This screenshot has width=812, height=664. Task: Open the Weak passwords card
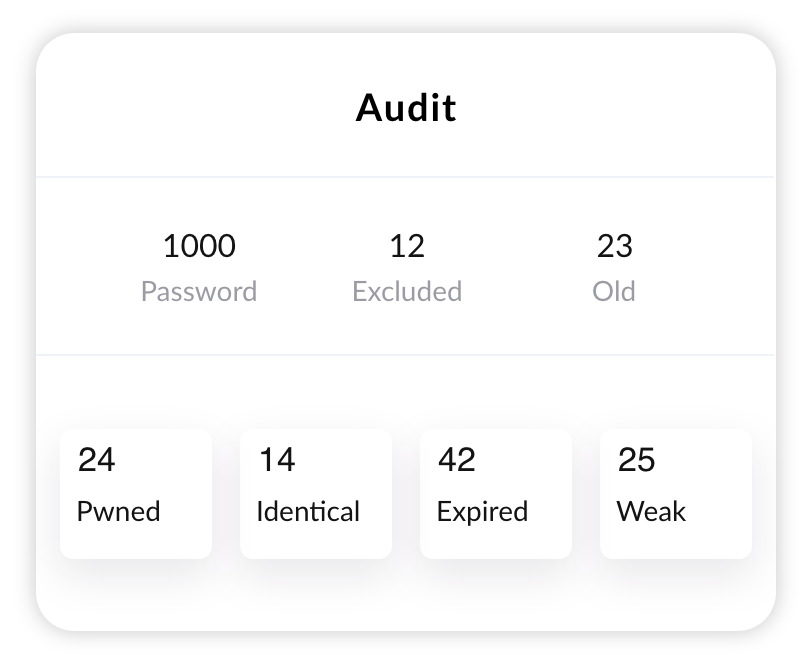(675, 492)
